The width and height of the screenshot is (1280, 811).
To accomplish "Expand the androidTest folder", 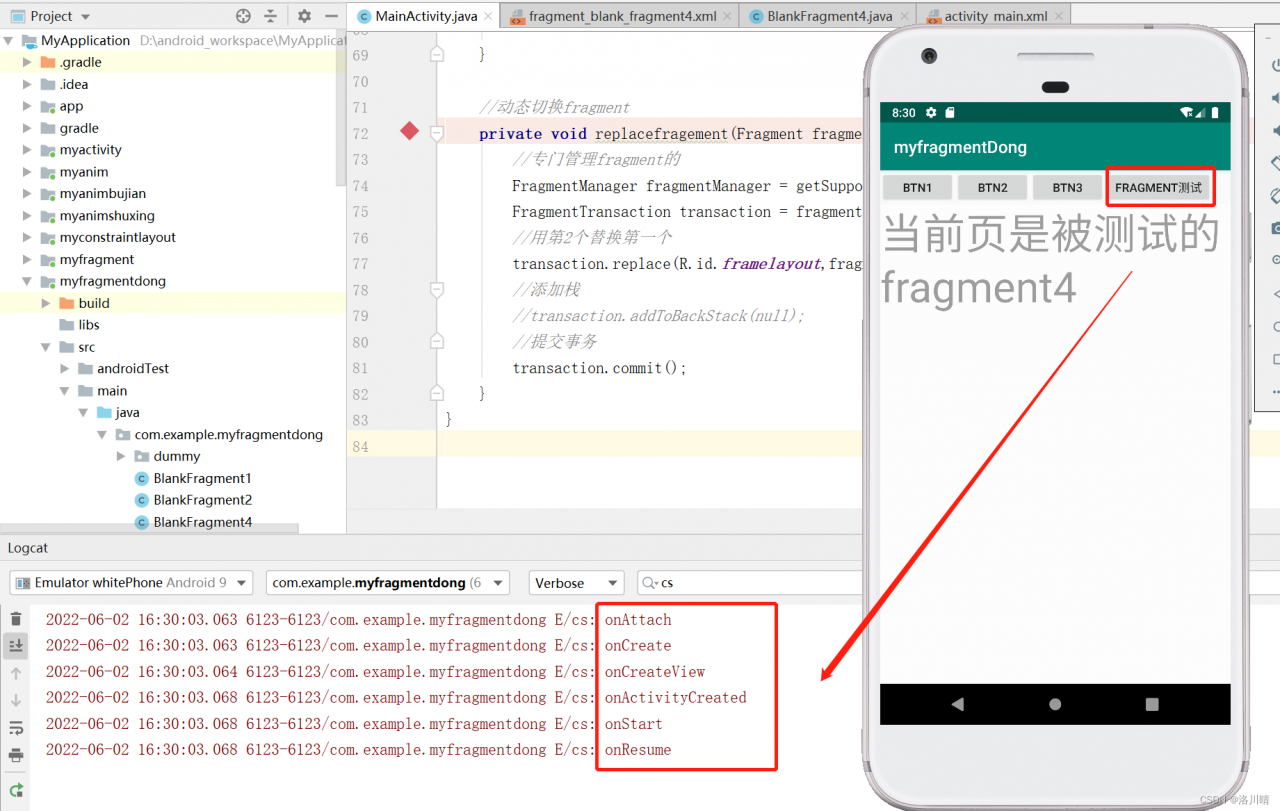I will 65,369.
